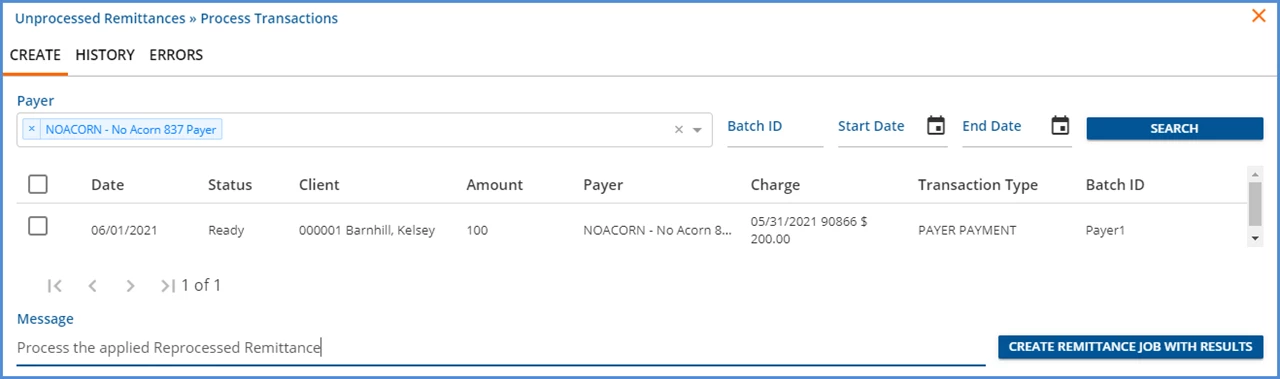
Task: Go to previous page of results
Action: click(92, 285)
